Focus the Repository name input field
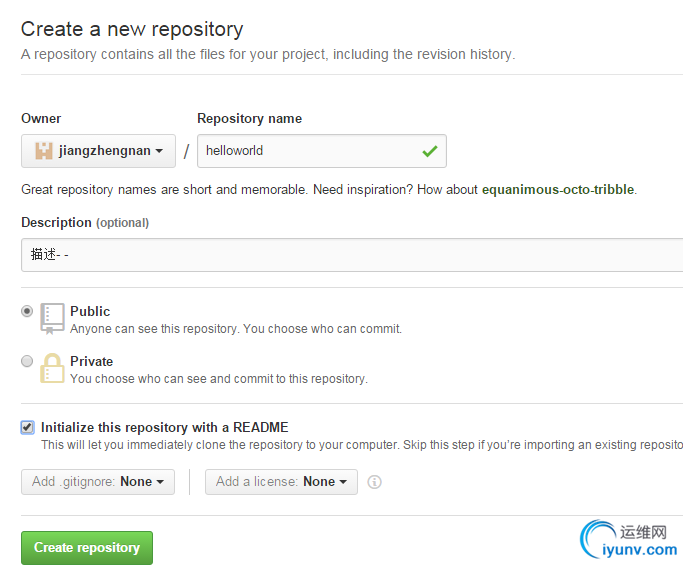Screen dimensions: 683x566 [x=310, y=151]
